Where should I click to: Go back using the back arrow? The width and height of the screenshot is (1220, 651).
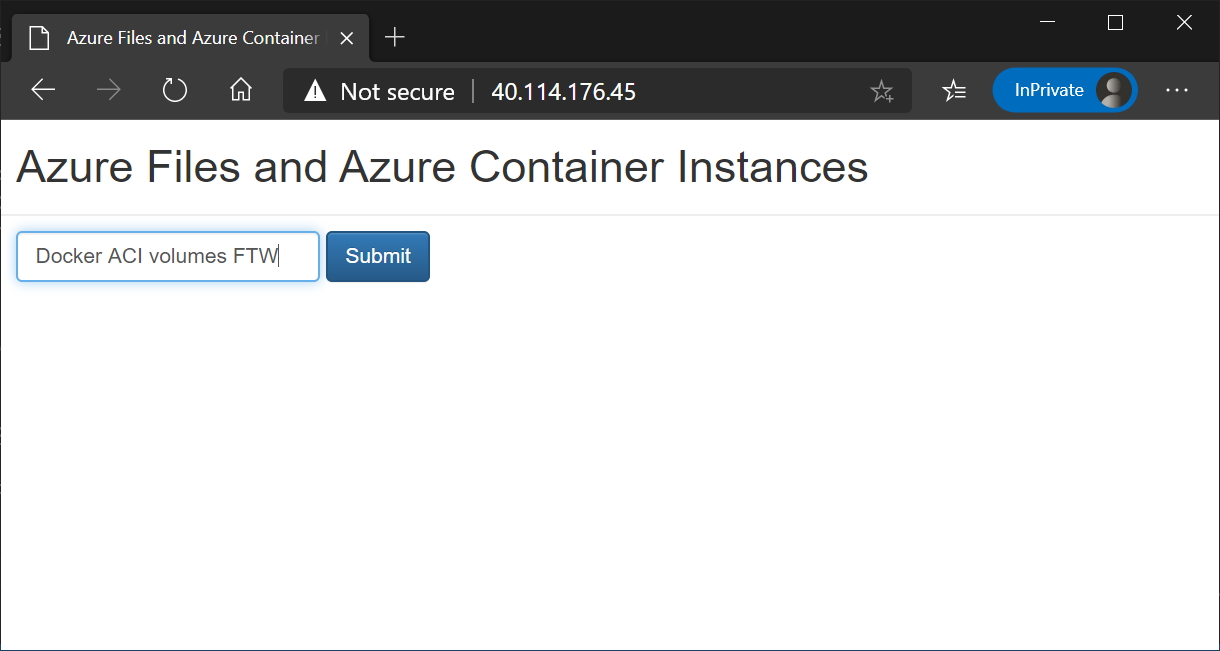point(43,91)
